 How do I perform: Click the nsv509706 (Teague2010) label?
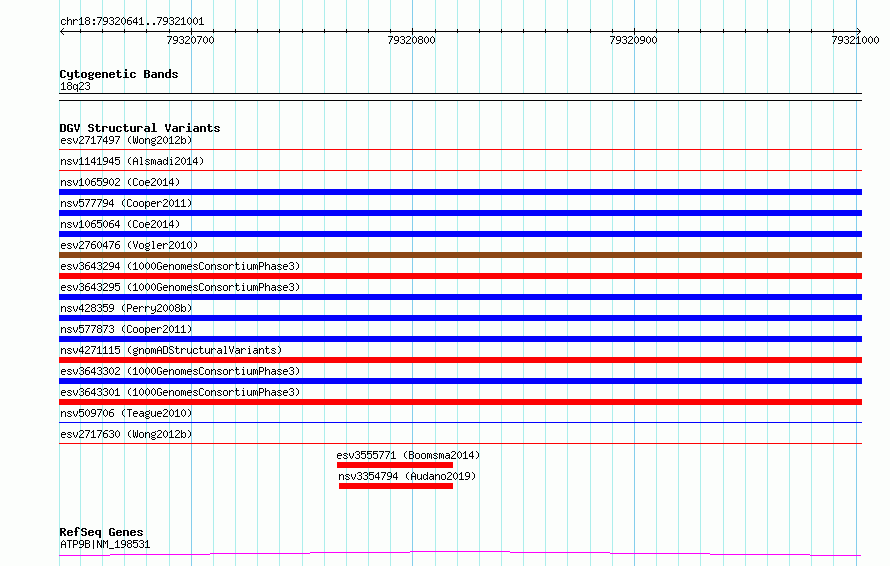point(126,413)
